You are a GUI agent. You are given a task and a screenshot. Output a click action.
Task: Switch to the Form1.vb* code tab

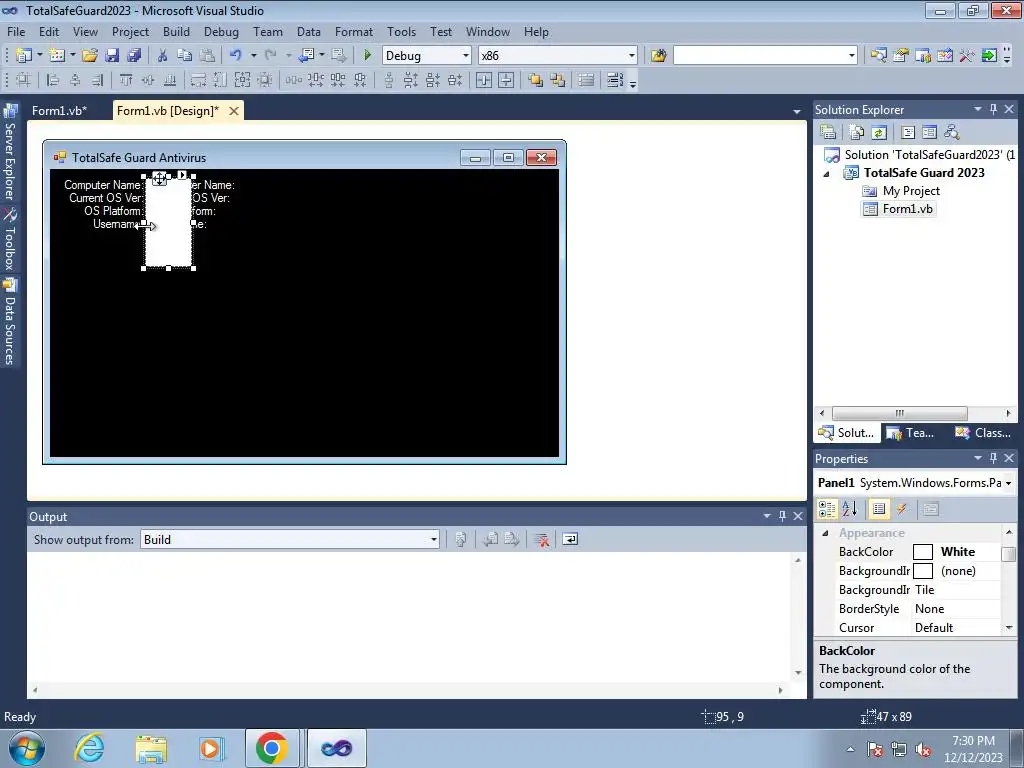click(59, 110)
